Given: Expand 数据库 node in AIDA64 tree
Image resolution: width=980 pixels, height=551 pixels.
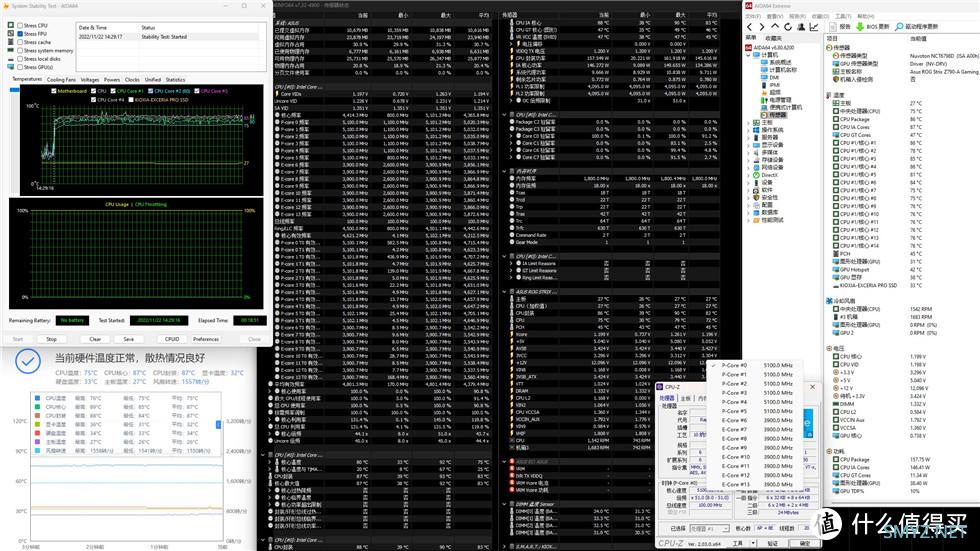Looking at the screenshot, I should (x=748, y=212).
